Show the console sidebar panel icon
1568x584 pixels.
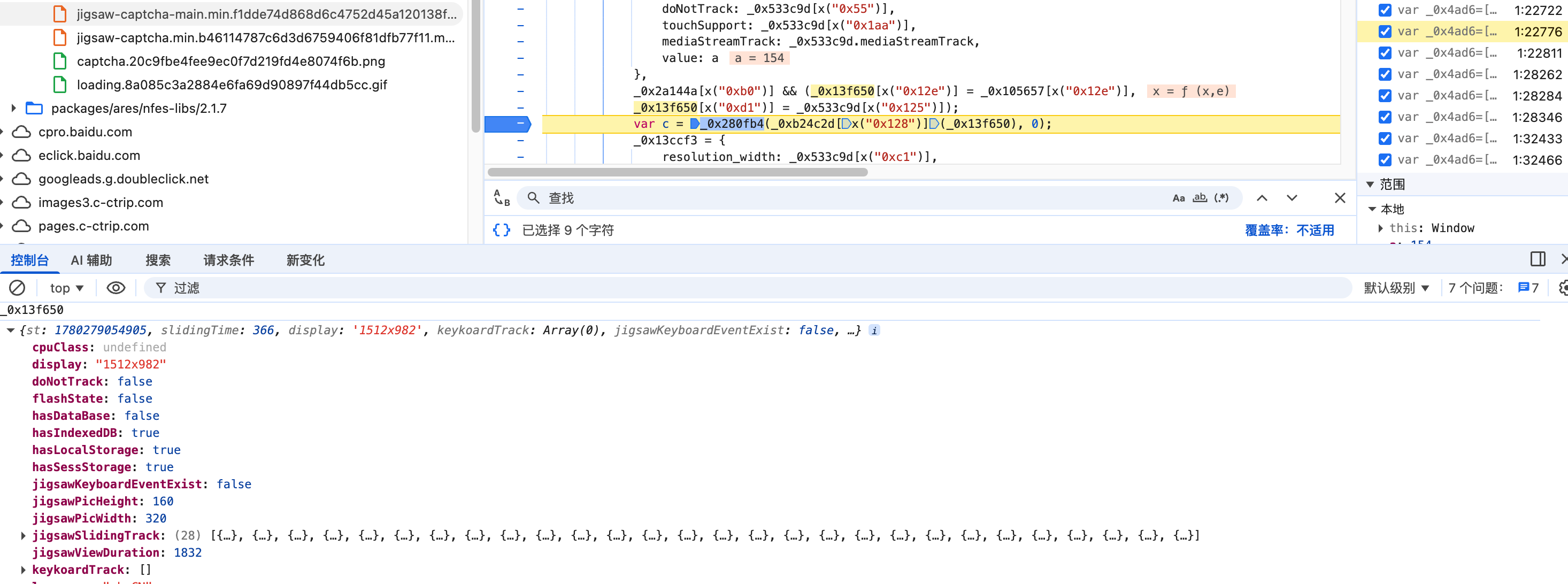[1538, 259]
